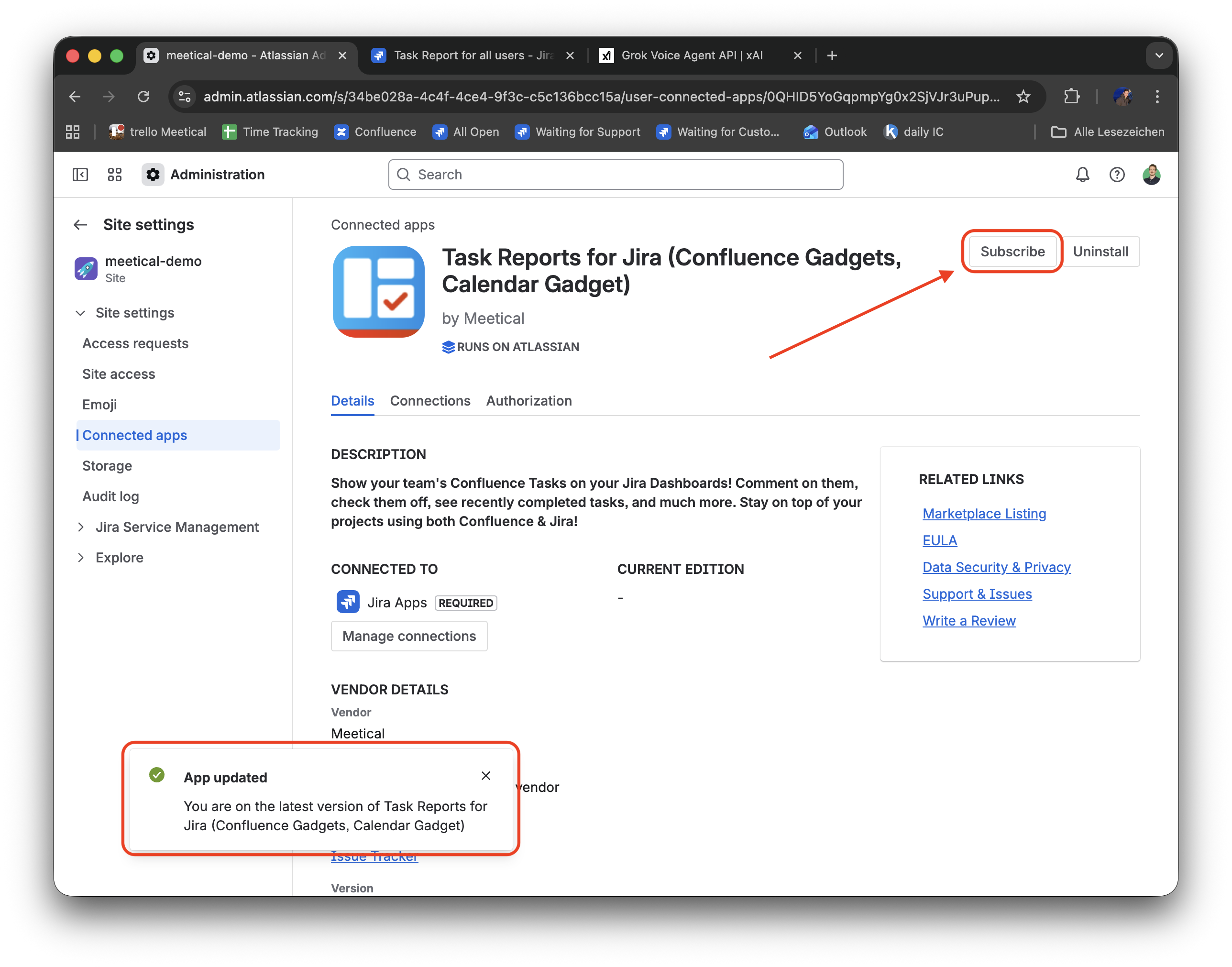Open the browser extensions puzzle icon
1232x967 pixels.
pyautogui.click(x=1071, y=97)
